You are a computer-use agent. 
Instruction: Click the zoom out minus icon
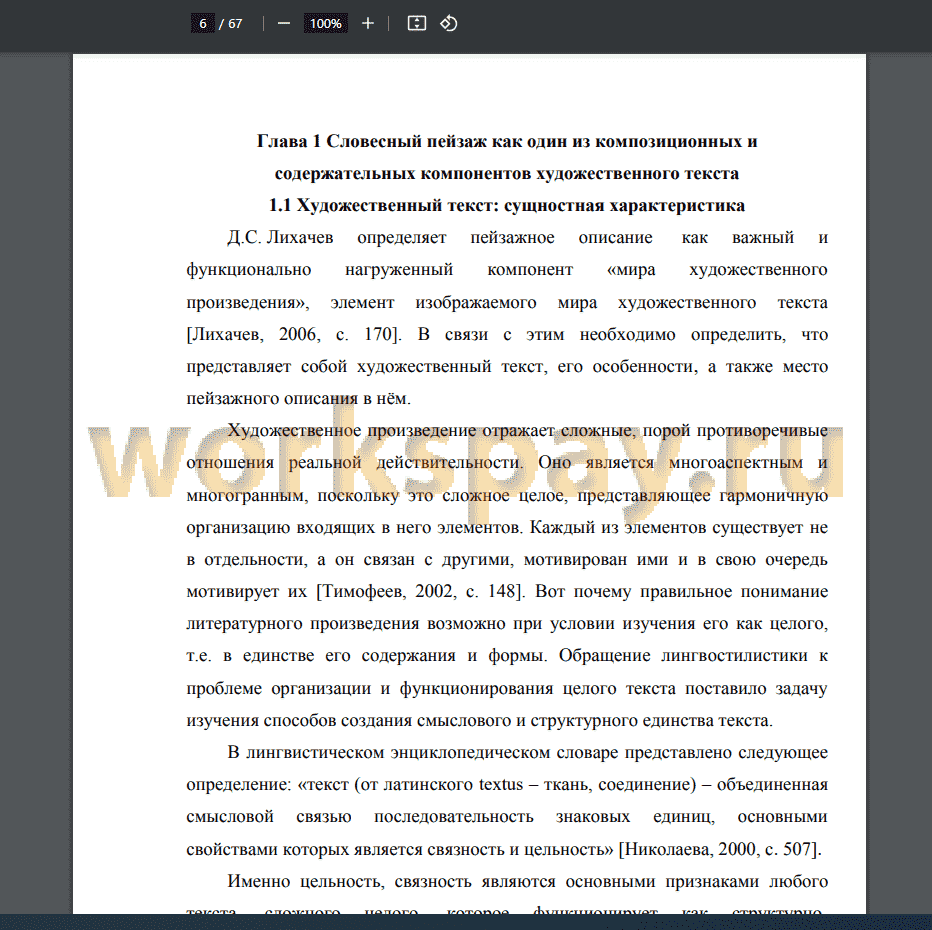[284, 24]
